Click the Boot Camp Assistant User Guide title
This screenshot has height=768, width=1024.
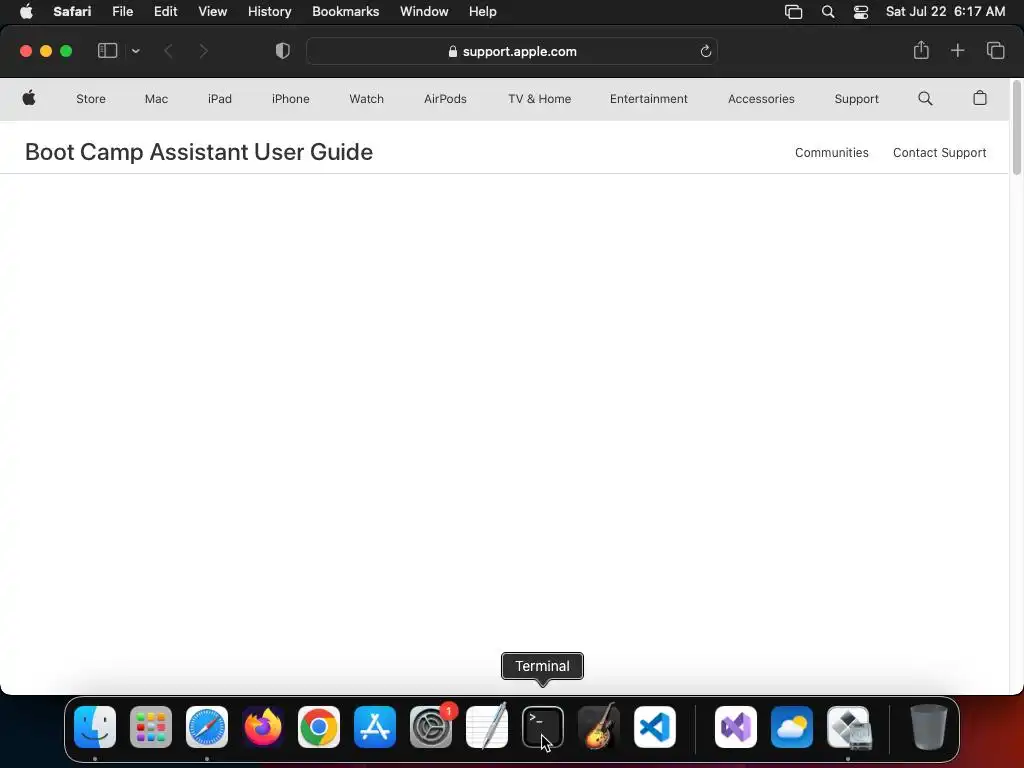pyautogui.click(x=199, y=152)
